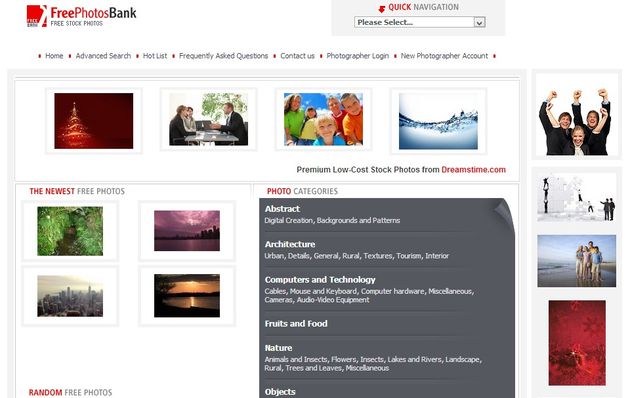
Task: Open the red Christmas tree premium photo
Action: (94, 121)
